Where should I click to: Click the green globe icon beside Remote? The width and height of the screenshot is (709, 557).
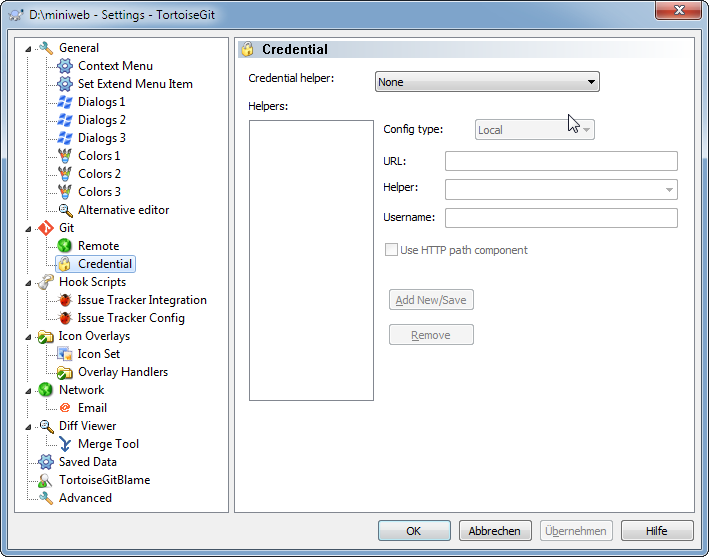65,246
